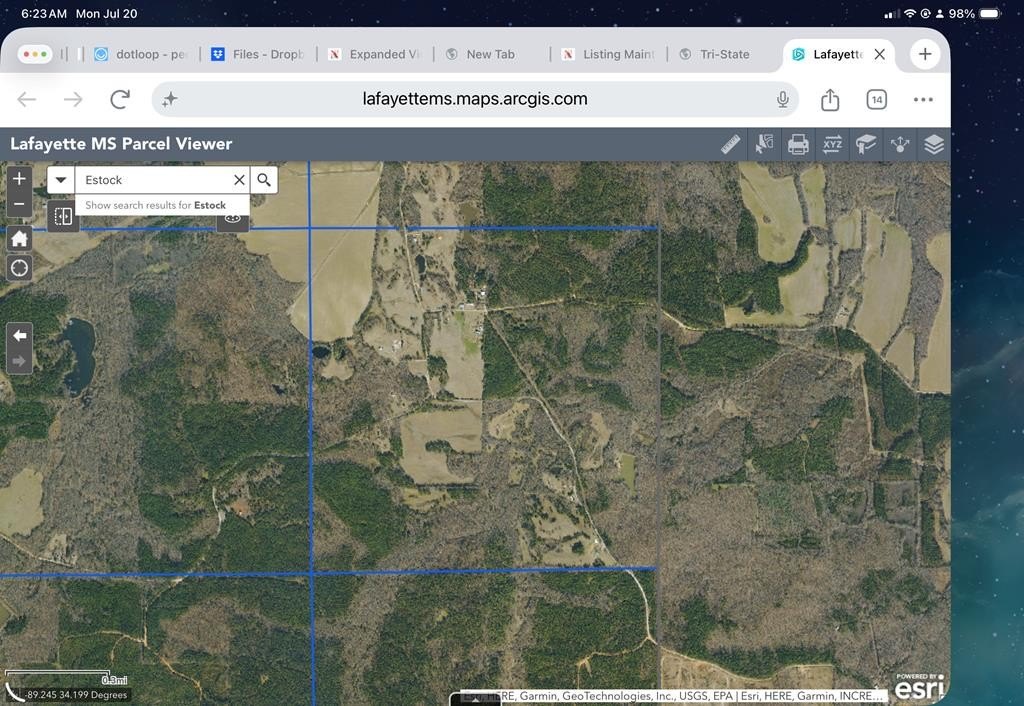Find my location on map
The image size is (1024, 706).
tap(20, 268)
